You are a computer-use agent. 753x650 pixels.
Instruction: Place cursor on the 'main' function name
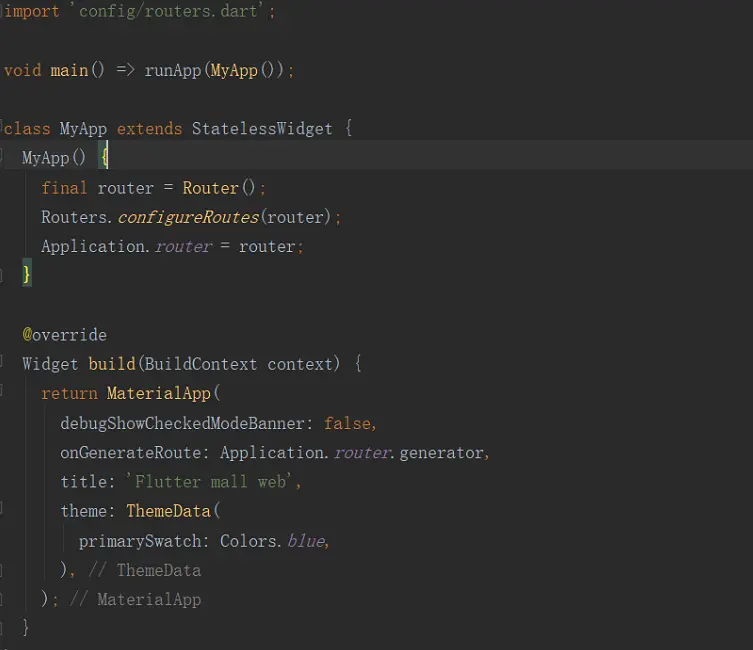coord(70,71)
